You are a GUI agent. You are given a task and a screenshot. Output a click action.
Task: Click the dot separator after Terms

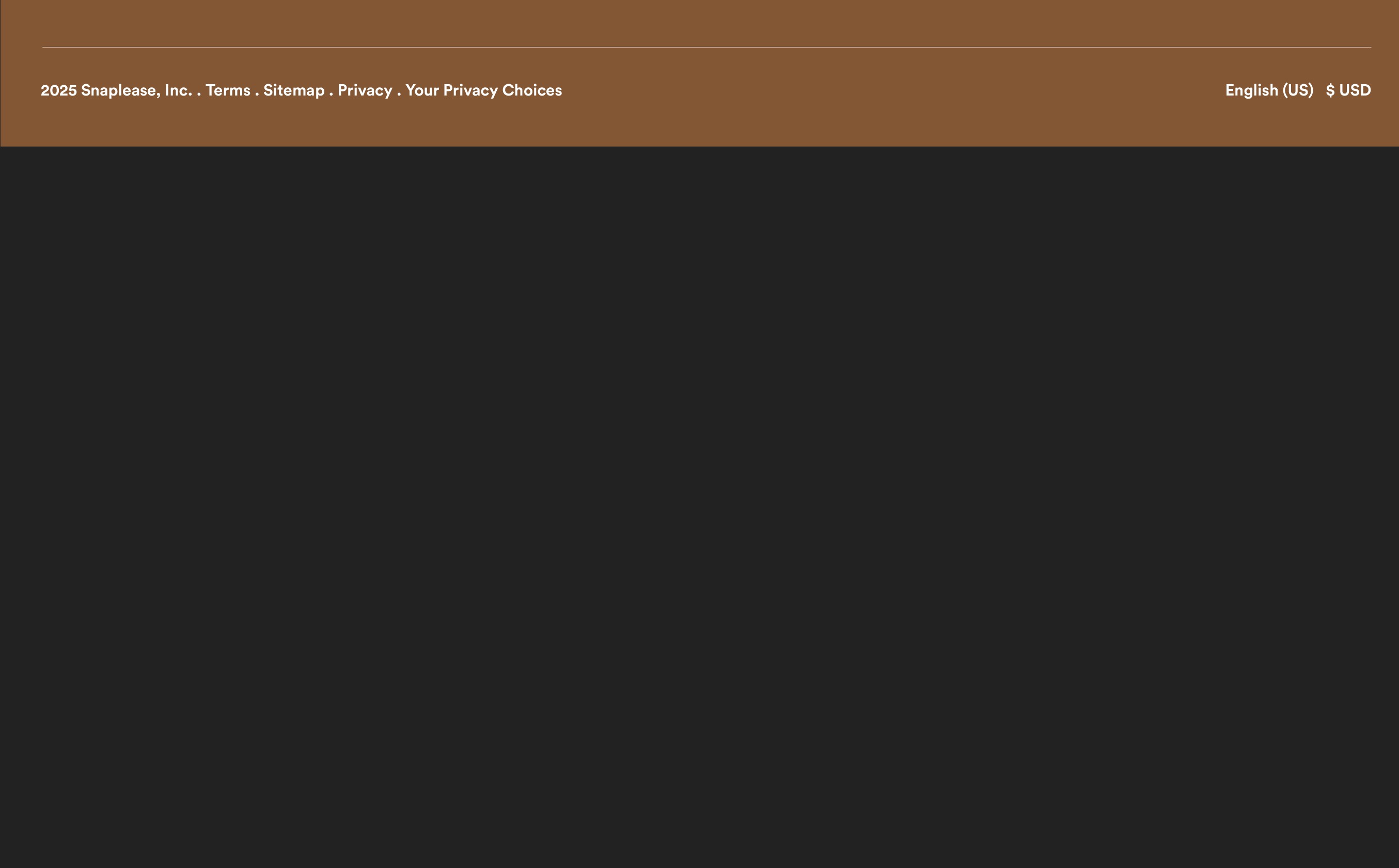257,93
